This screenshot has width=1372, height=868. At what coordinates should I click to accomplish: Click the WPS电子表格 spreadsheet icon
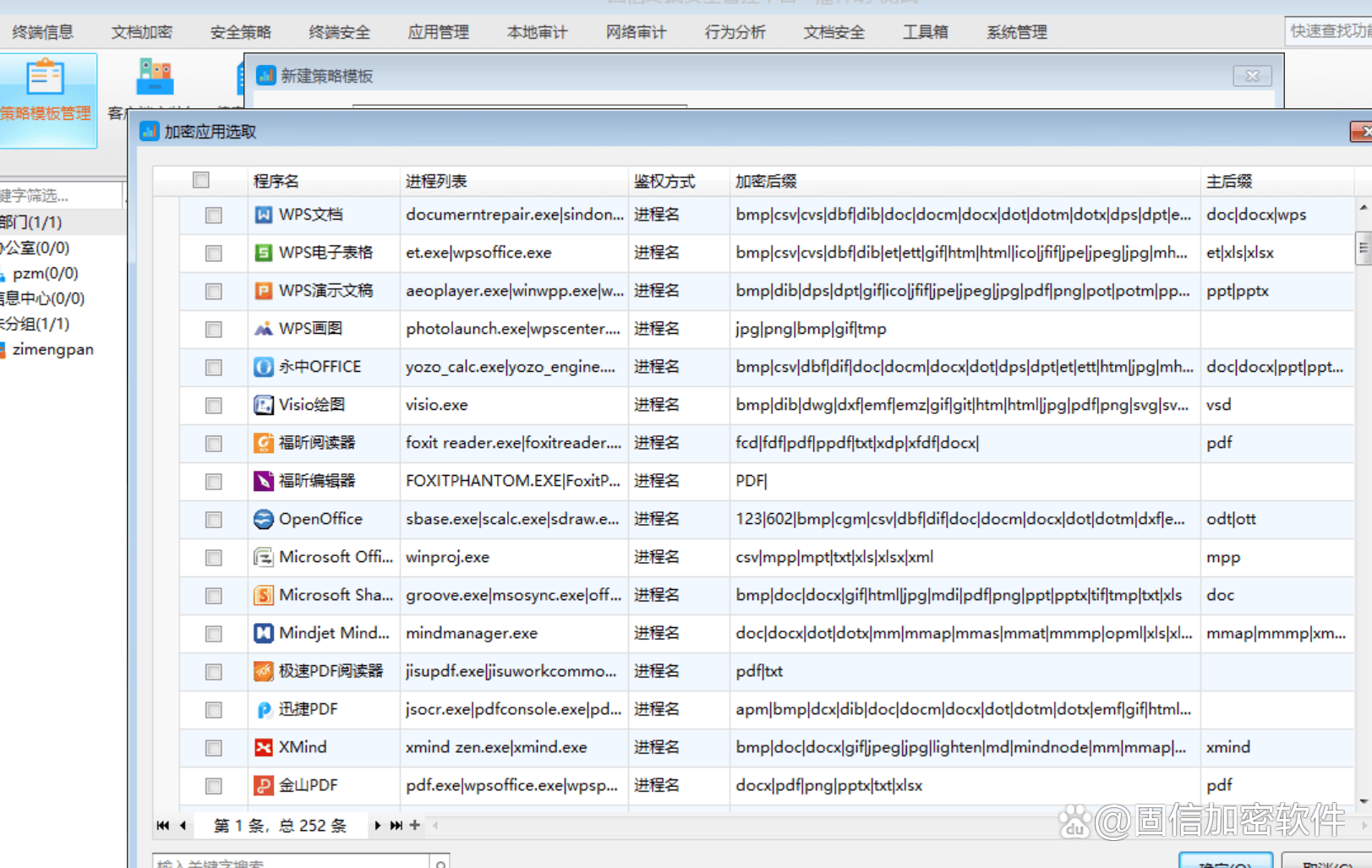pos(264,253)
